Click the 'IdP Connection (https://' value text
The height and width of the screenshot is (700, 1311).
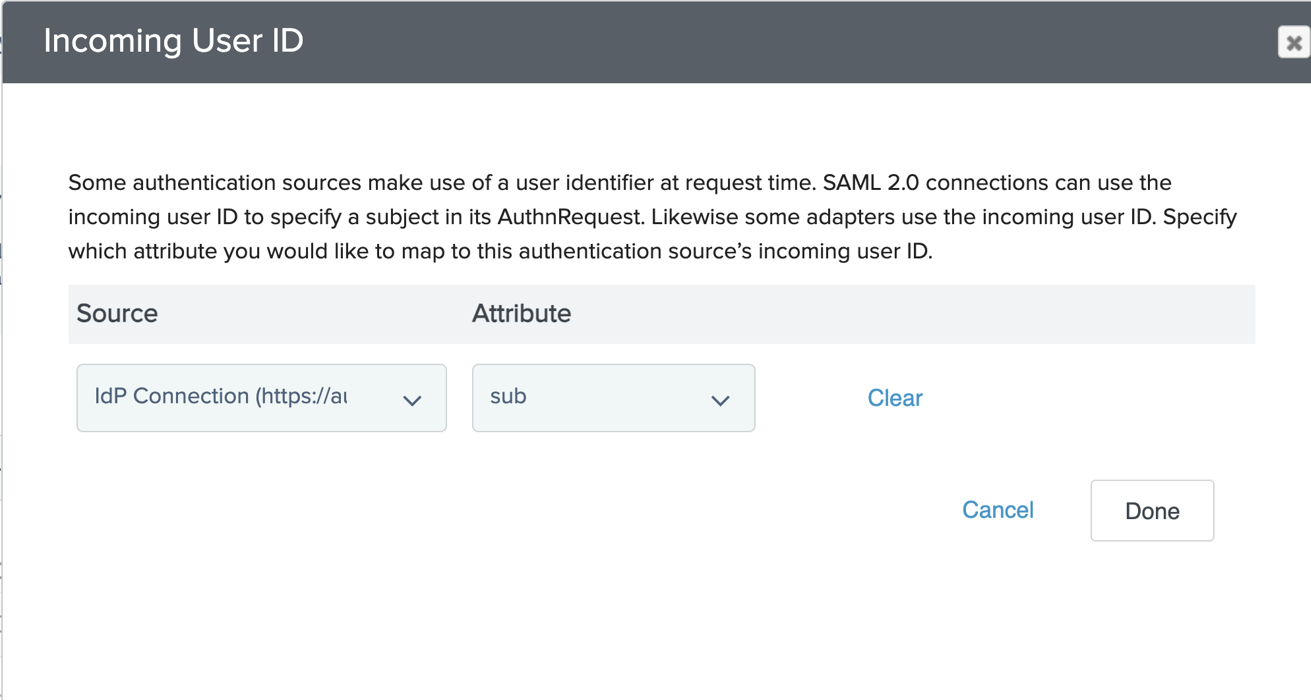point(220,396)
